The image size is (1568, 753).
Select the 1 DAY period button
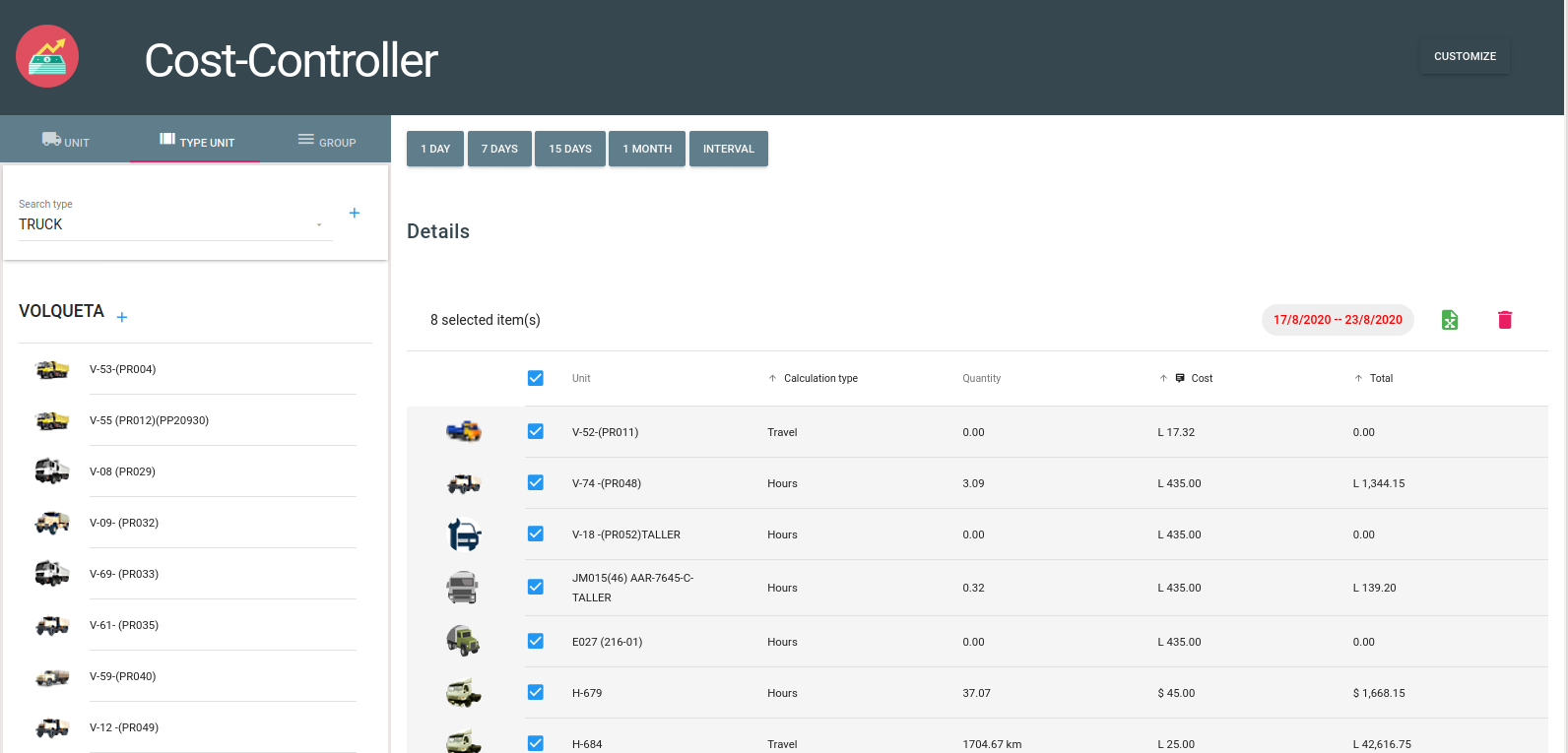(x=435, y=149)
